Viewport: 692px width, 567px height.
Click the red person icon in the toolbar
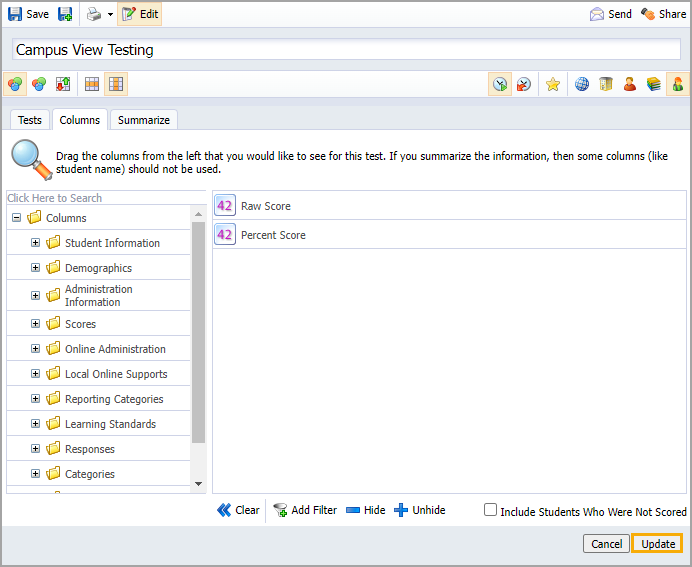(x=630, y=84)
